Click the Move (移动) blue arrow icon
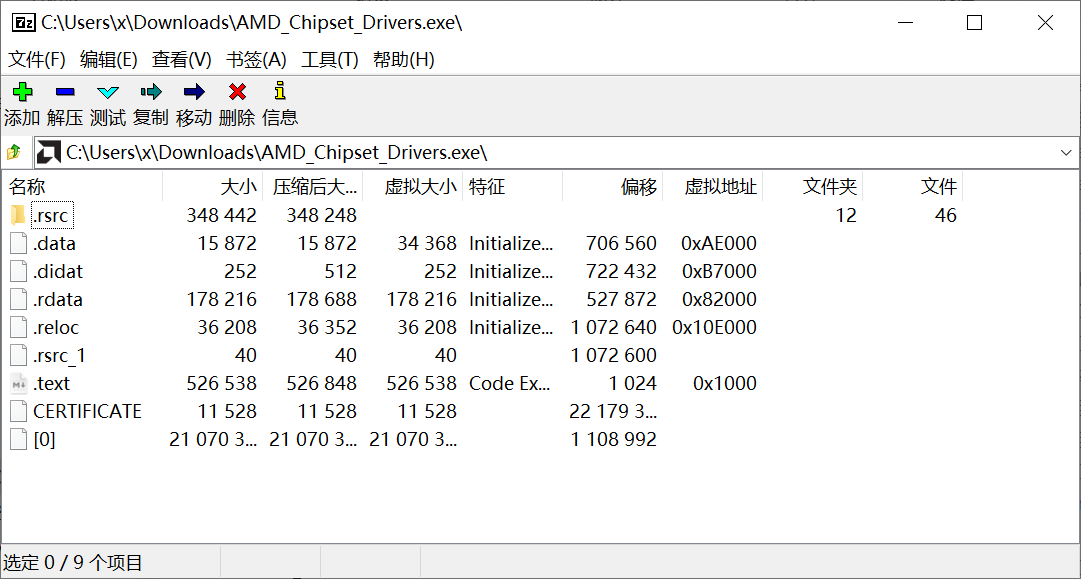The width and height of the screenshot is (1081, 579). point(194,91)
